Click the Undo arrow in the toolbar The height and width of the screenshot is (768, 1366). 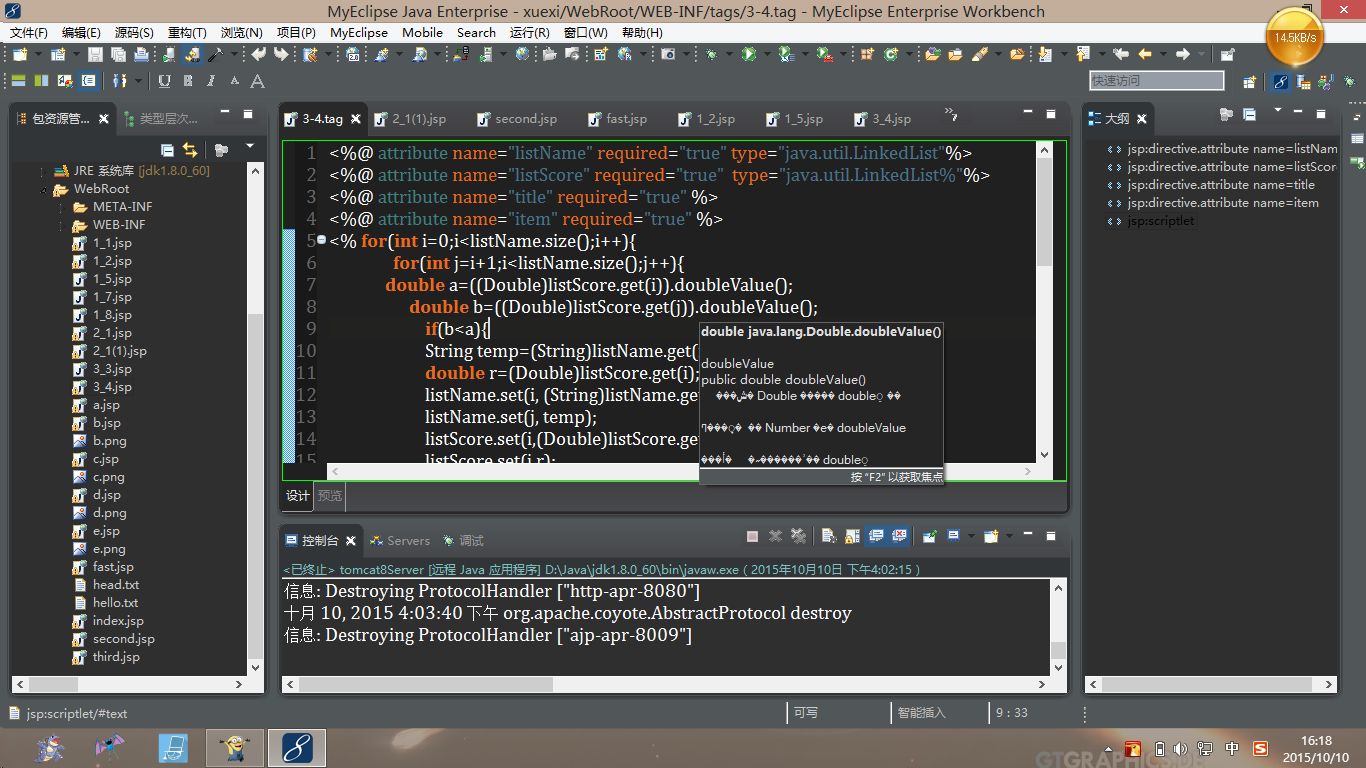(x=259, y=55)
